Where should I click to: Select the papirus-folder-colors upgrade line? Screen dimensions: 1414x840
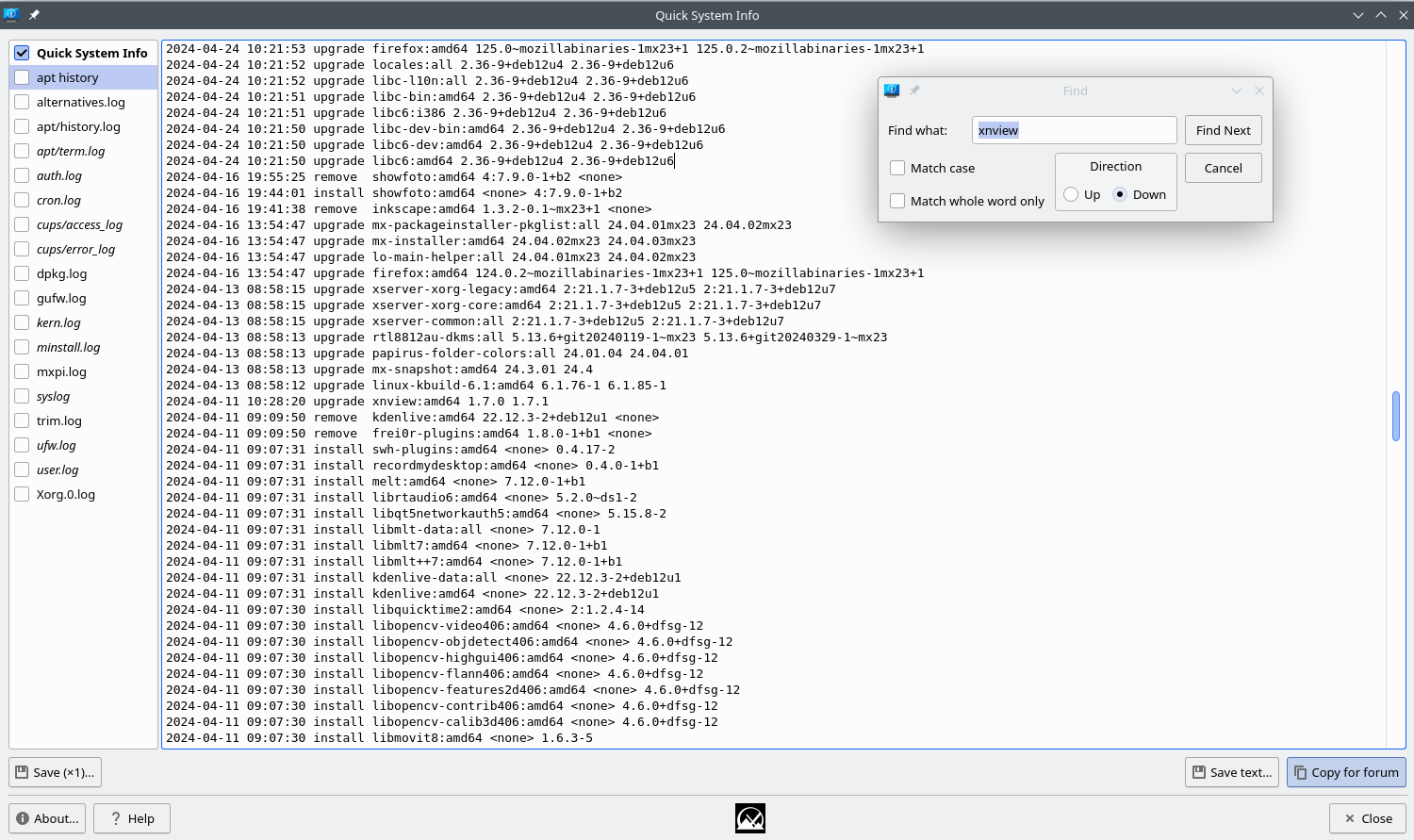pyautogui.click(x=427, y=354)
